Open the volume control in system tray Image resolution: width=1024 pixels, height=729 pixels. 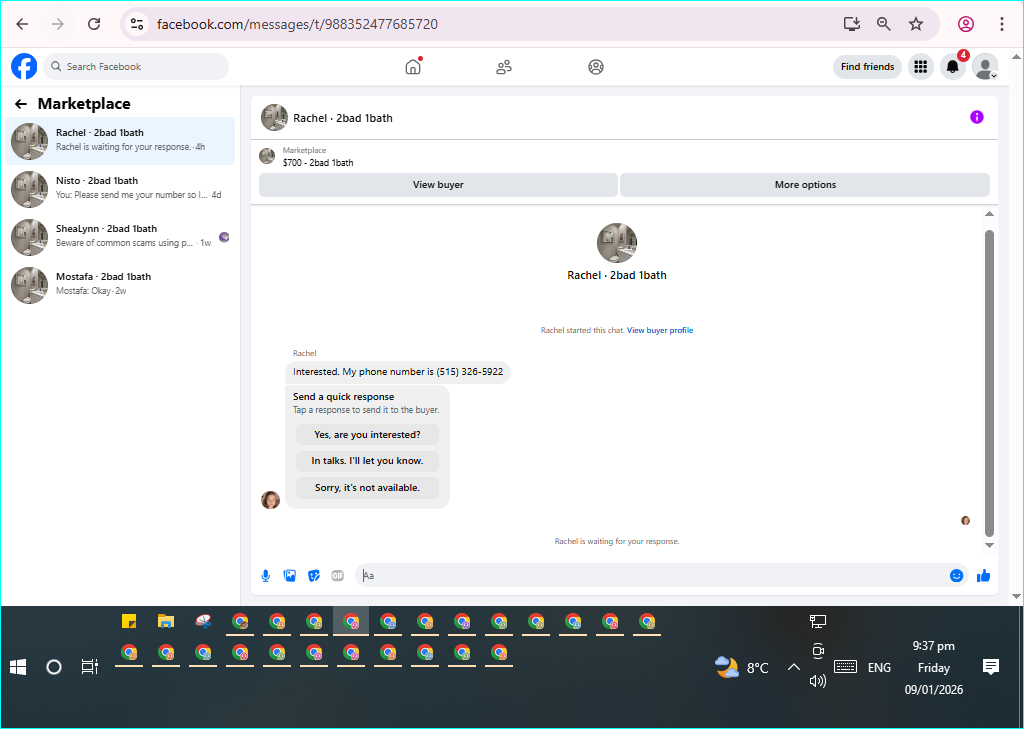(818, 681)
